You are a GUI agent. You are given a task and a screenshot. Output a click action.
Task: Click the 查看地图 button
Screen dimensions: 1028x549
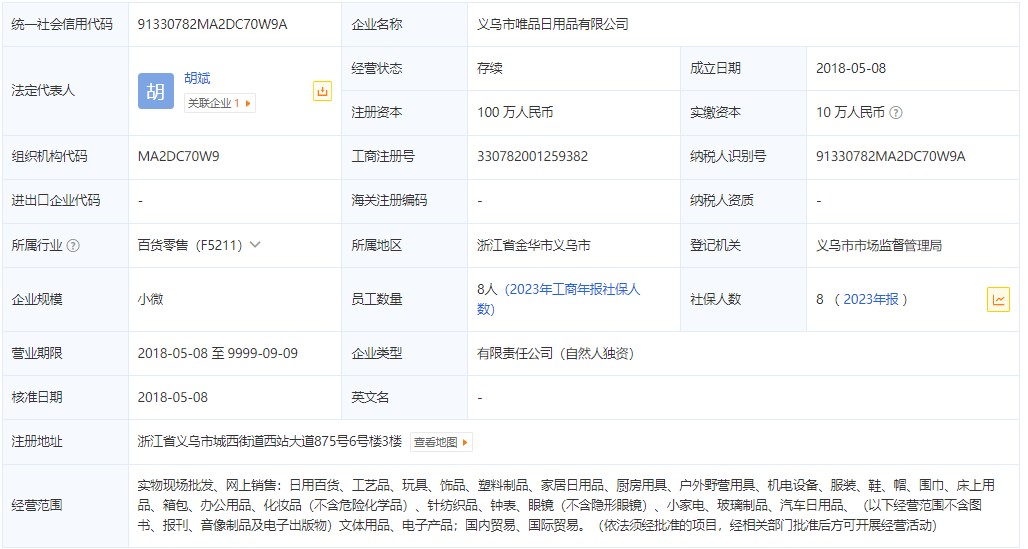441,442
